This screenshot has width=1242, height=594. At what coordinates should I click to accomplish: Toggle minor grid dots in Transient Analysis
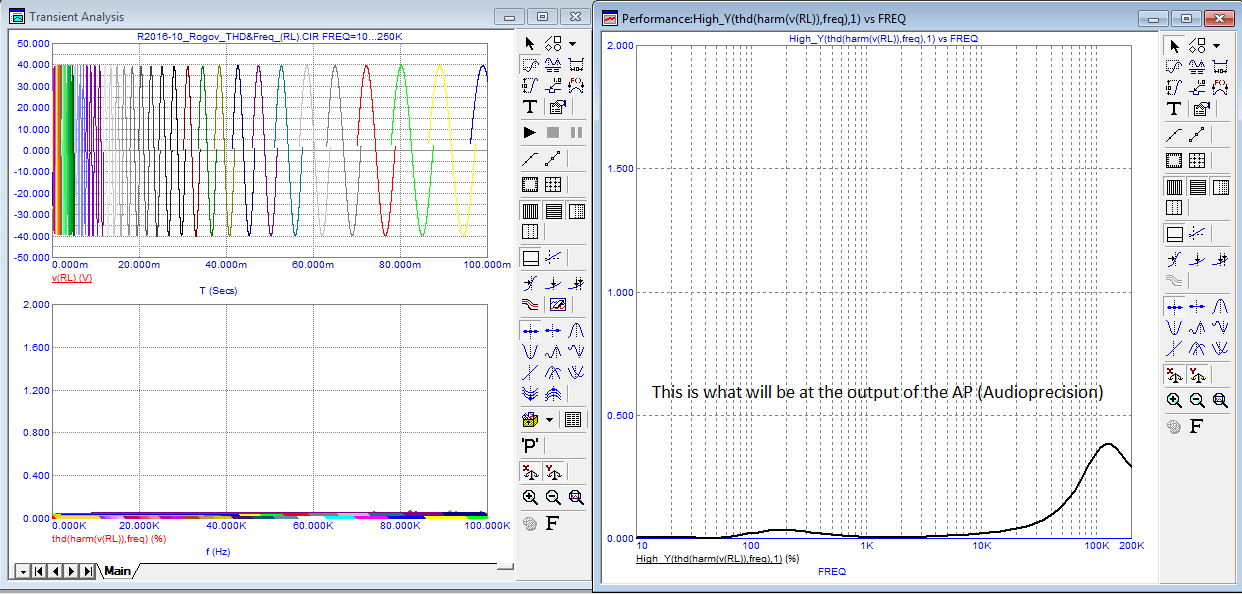click(576, 211)
